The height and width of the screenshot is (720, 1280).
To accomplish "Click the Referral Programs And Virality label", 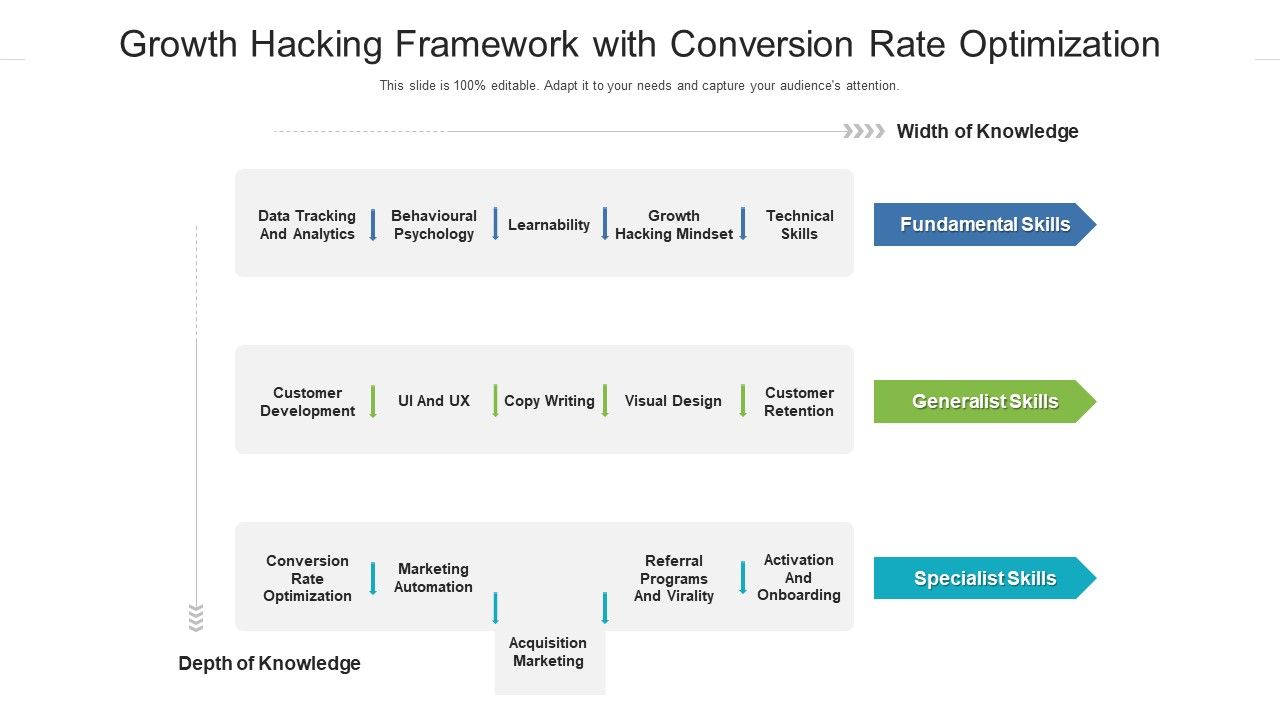I will click(x=674, y=578).
